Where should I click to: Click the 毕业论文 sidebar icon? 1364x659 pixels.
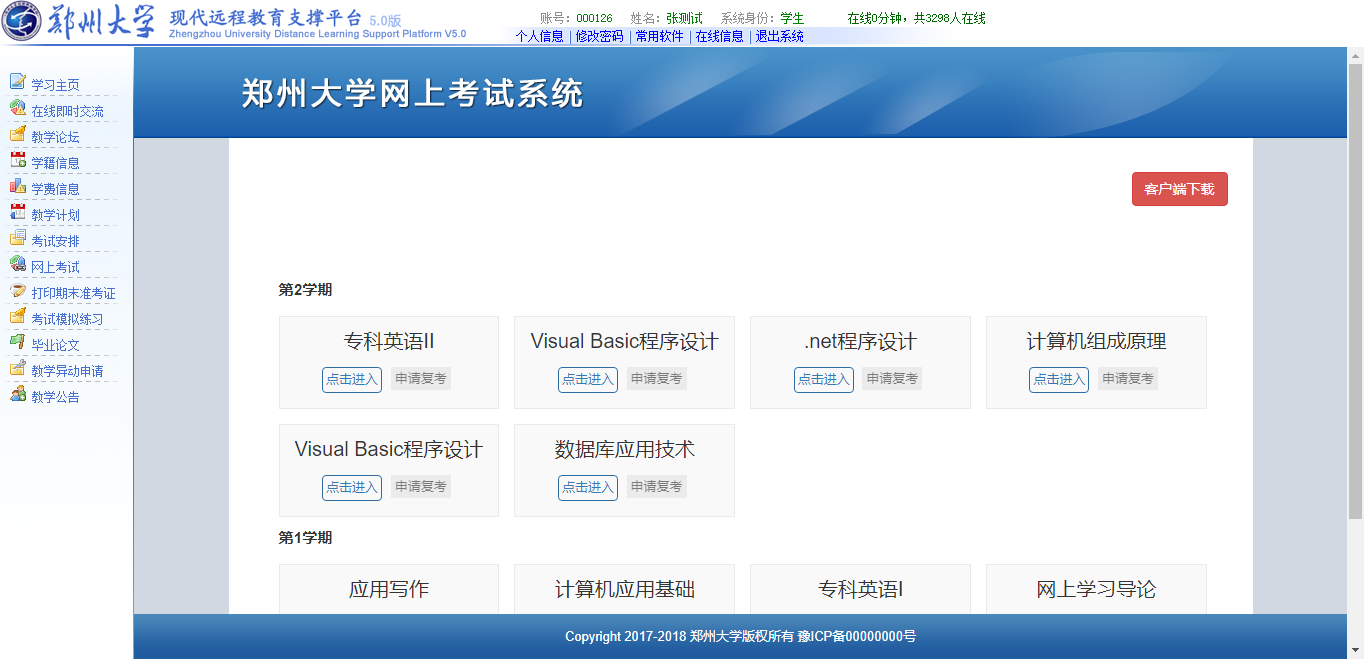point(17,343)
